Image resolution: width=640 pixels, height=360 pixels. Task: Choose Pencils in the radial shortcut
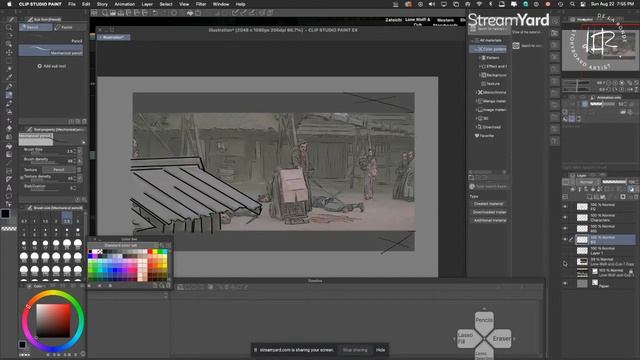(x=484, y=320)
